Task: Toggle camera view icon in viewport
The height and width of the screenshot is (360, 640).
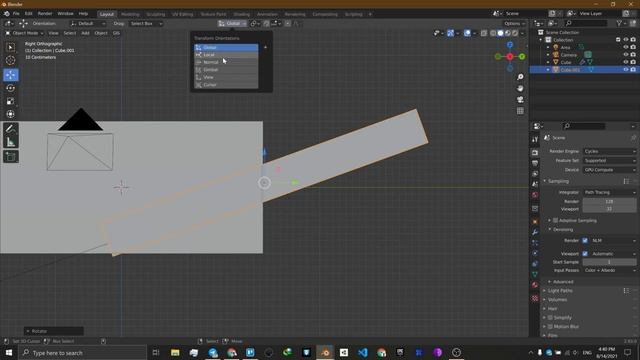Action: [x=520, y=100]
